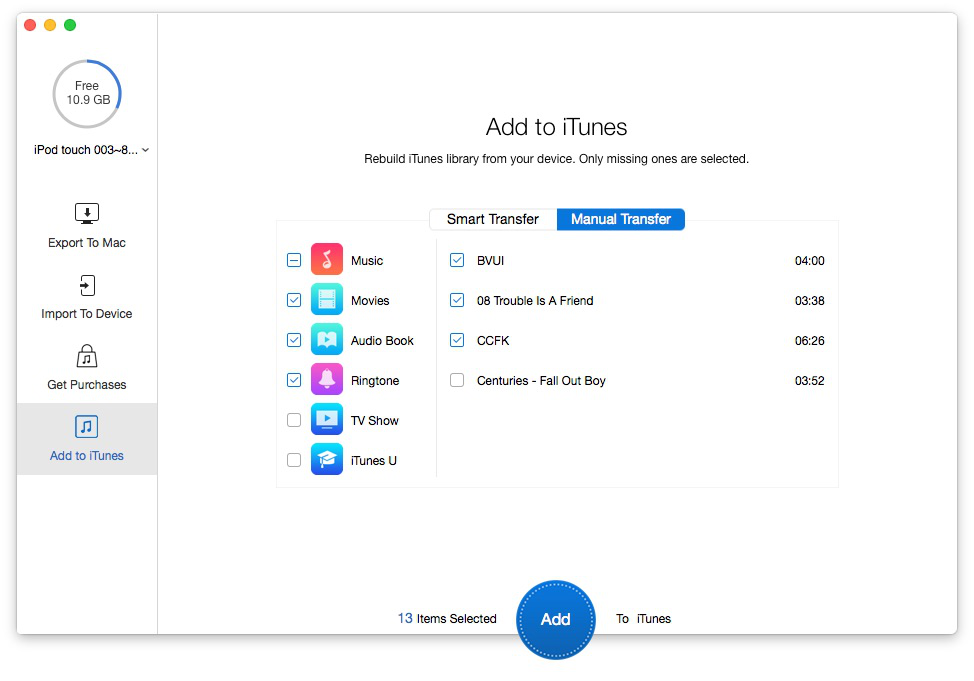Click the green zoom window button

click(70, 25)
